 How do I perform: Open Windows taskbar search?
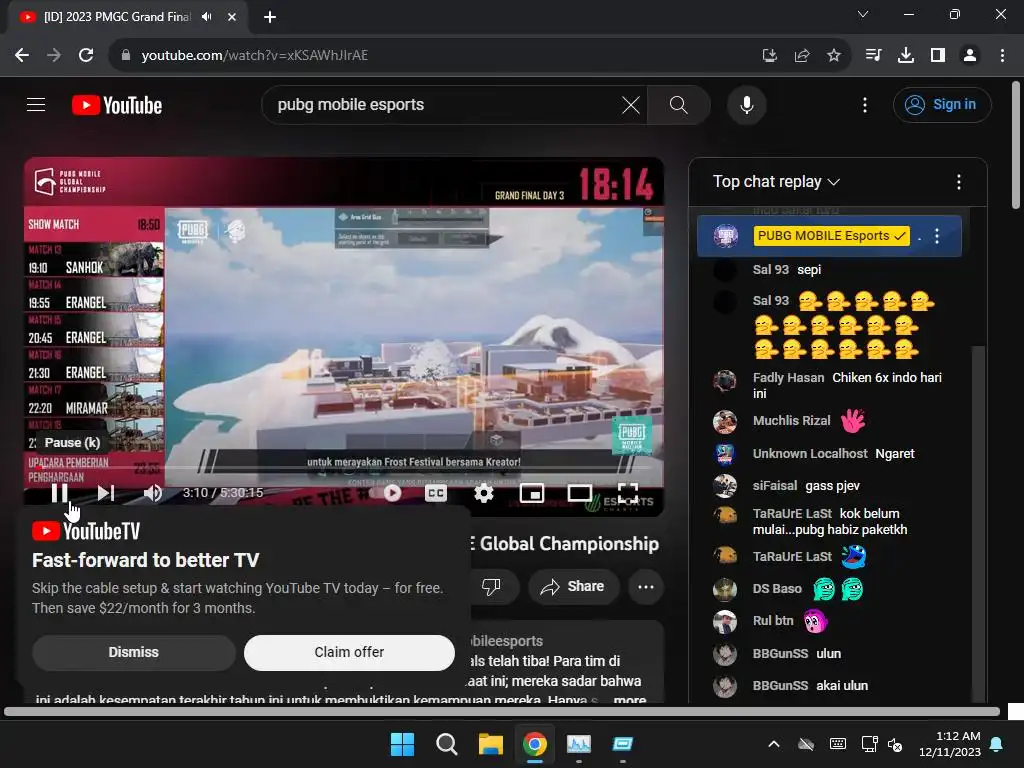coord(447,744)
